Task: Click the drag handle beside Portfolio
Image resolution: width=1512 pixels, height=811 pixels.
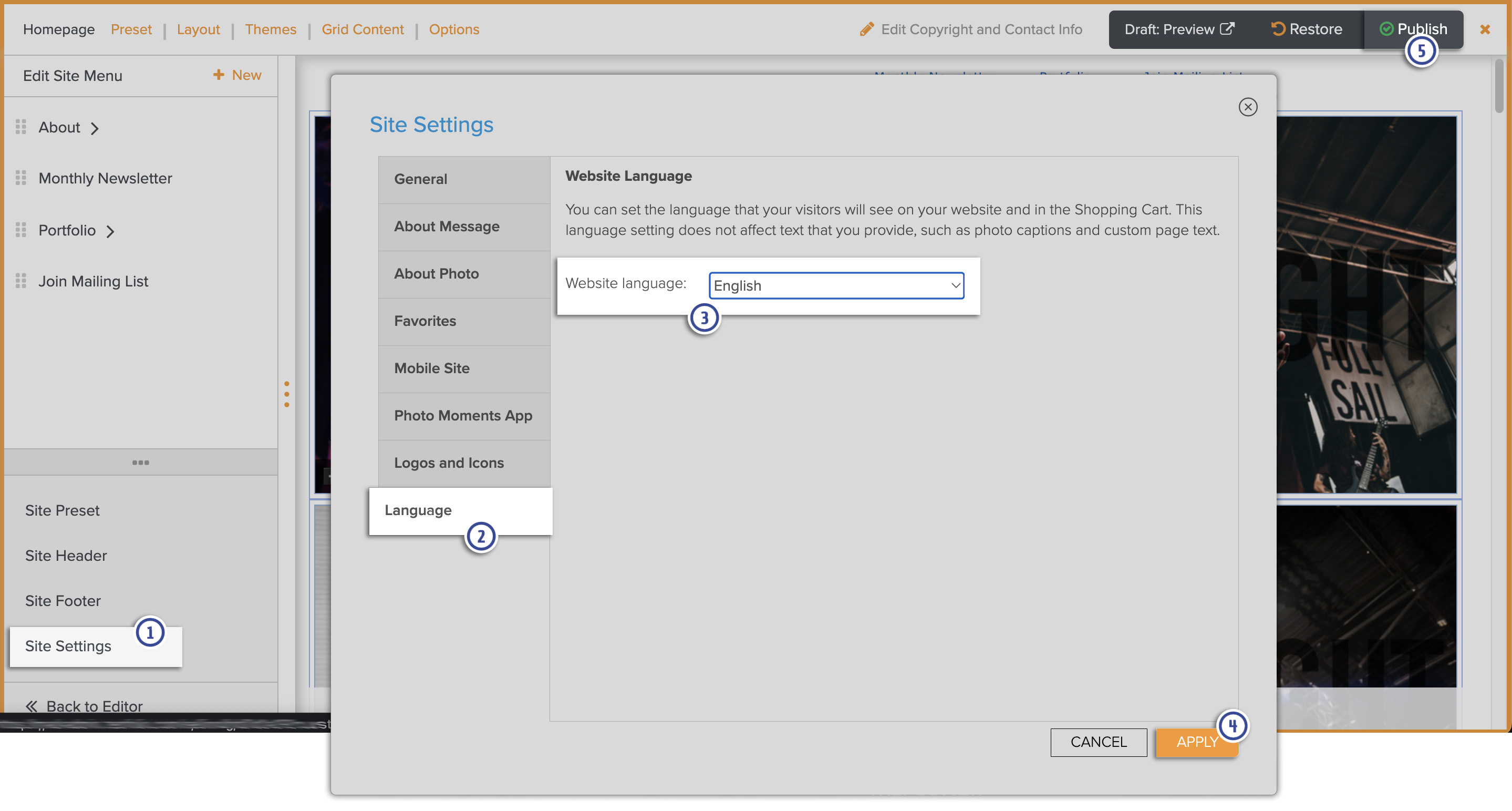Action: [x=21, y=230]
